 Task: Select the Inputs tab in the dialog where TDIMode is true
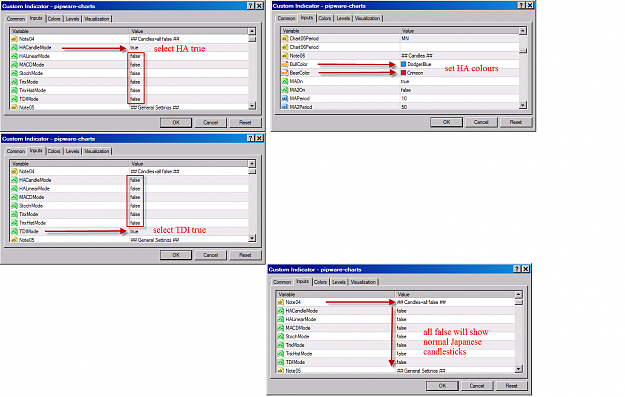pyautogui.click(x=36, y=151)
